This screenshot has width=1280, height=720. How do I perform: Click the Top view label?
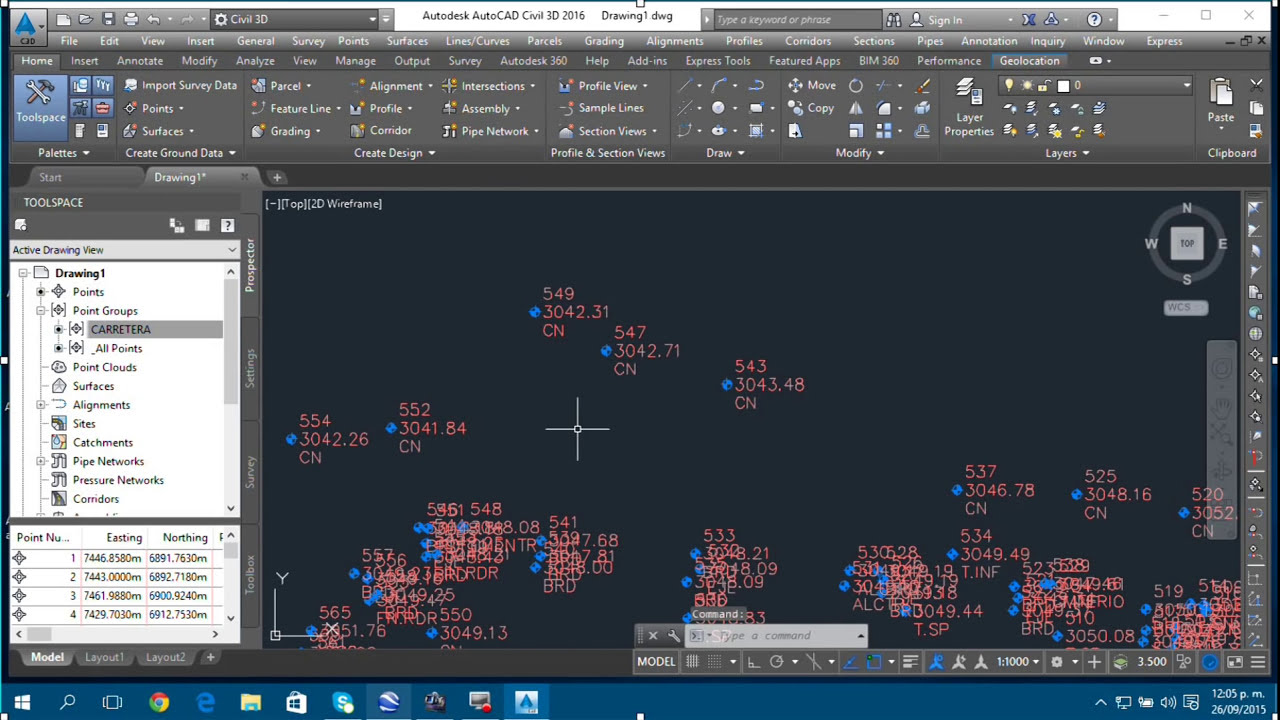(294, 204)
